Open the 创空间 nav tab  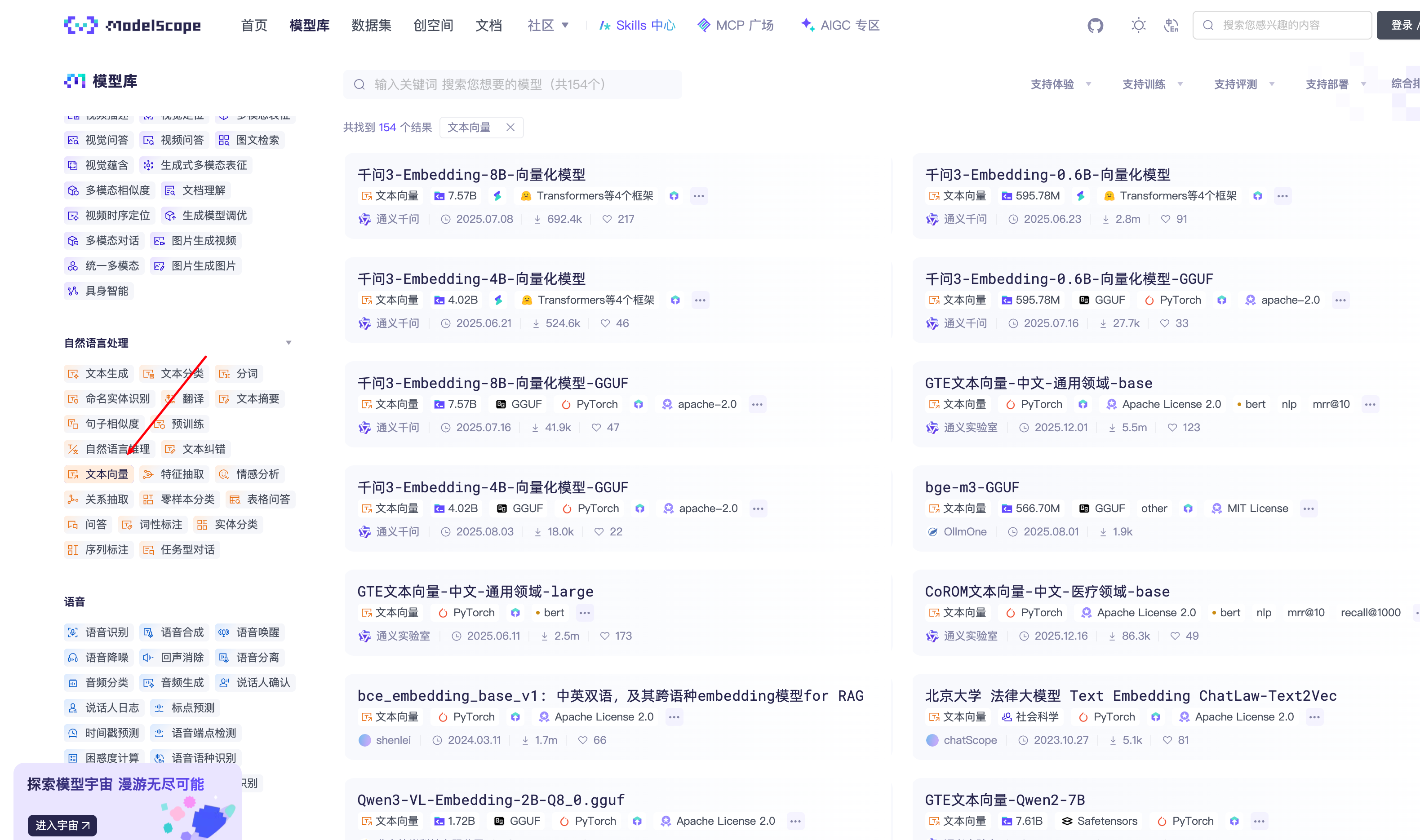point(433,26)
